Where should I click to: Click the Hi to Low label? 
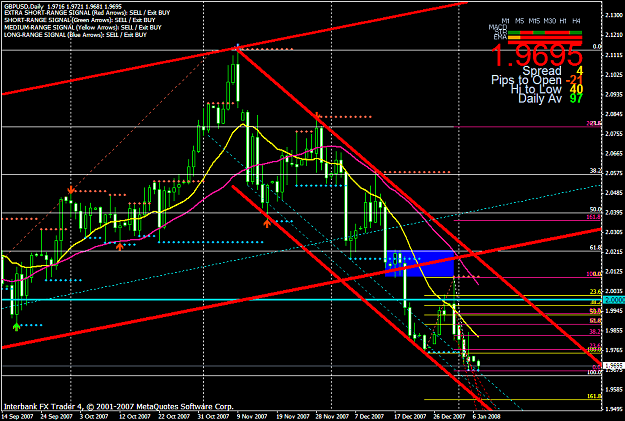click(536, 89)
